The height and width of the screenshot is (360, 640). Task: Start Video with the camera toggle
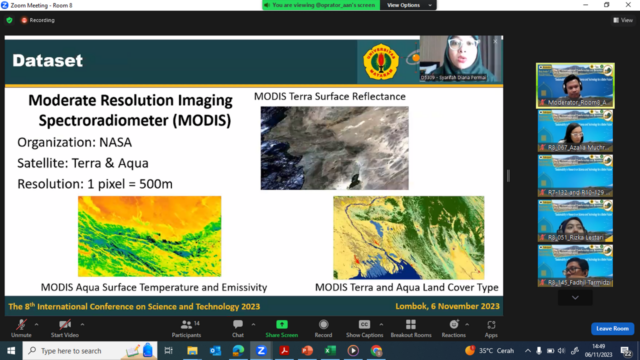pyautogui.click(x=65, y=329)
